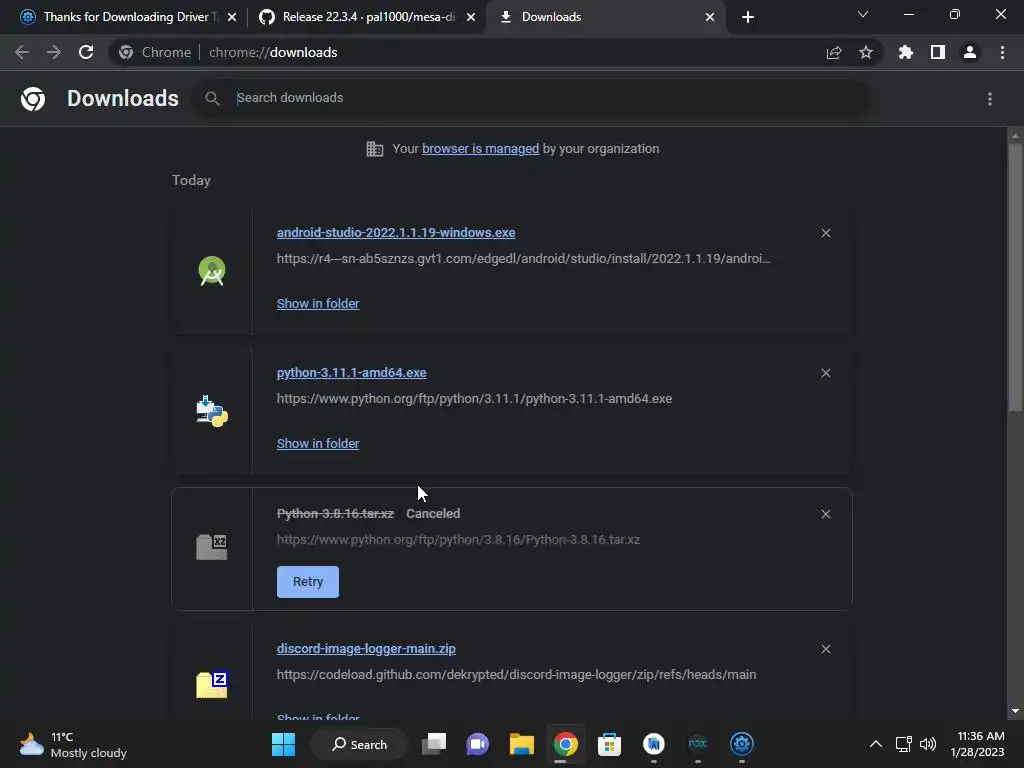This screenshot has width=1024, height=768.
Task: Open the weather widget showing 11°C
Action: tap(73, 744)
